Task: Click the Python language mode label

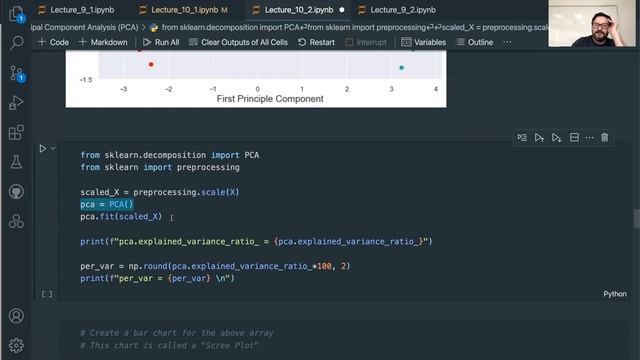Action: [615, 294]
